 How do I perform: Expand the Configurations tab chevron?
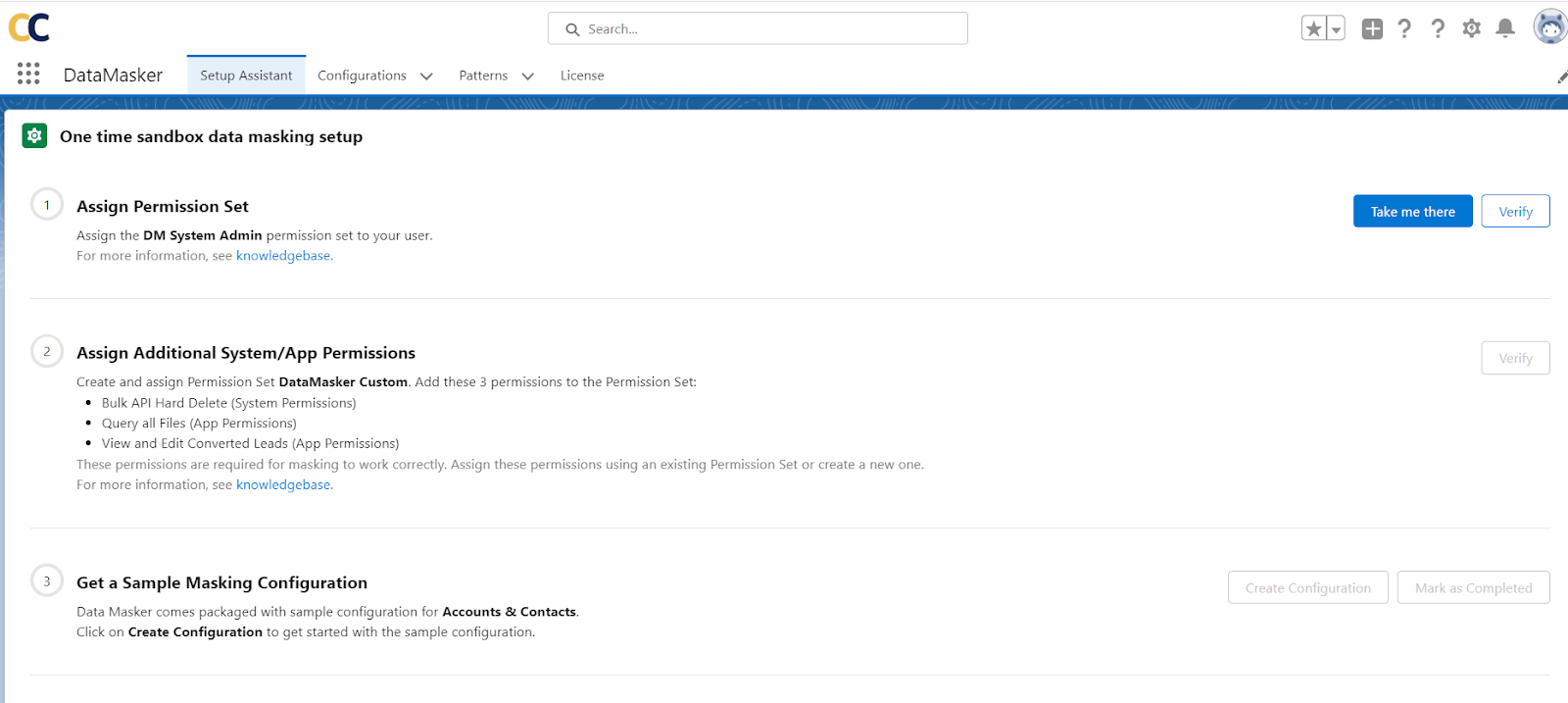pos(426,76)
